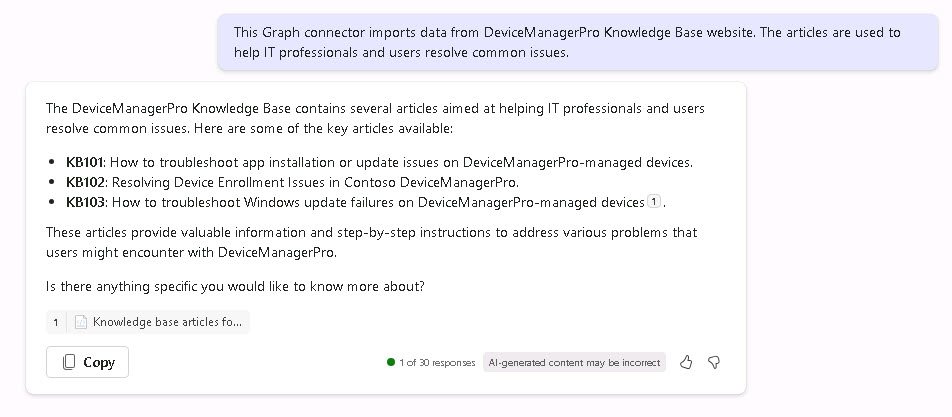Screen dimensions: 952x417
Task: Give the response a thumbs down
Action: 714,362
